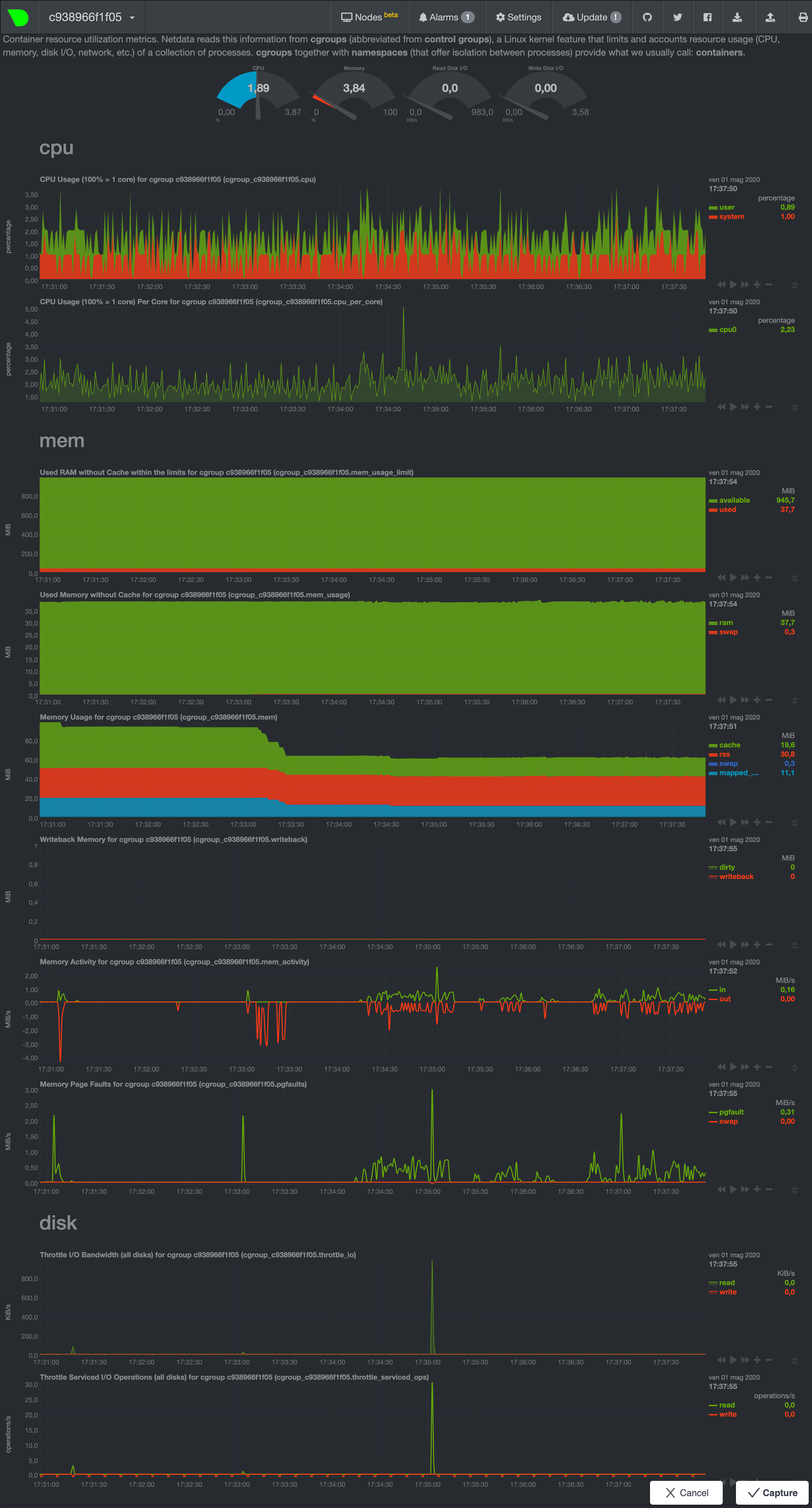Click the Cancel button

coord(686,1493)
